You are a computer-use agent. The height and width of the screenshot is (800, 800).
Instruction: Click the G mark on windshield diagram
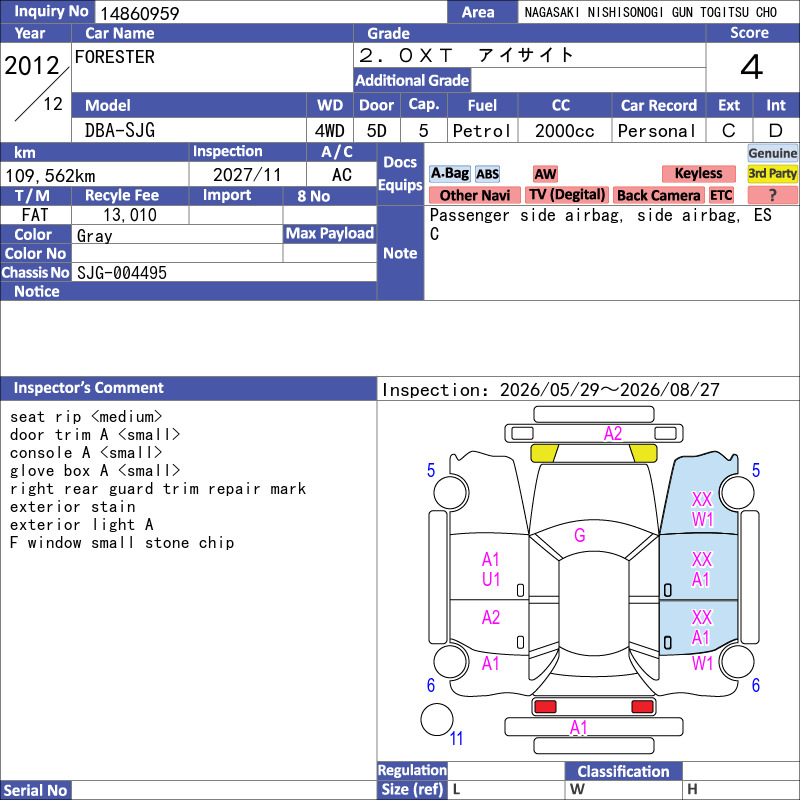[x=580, y=535]
